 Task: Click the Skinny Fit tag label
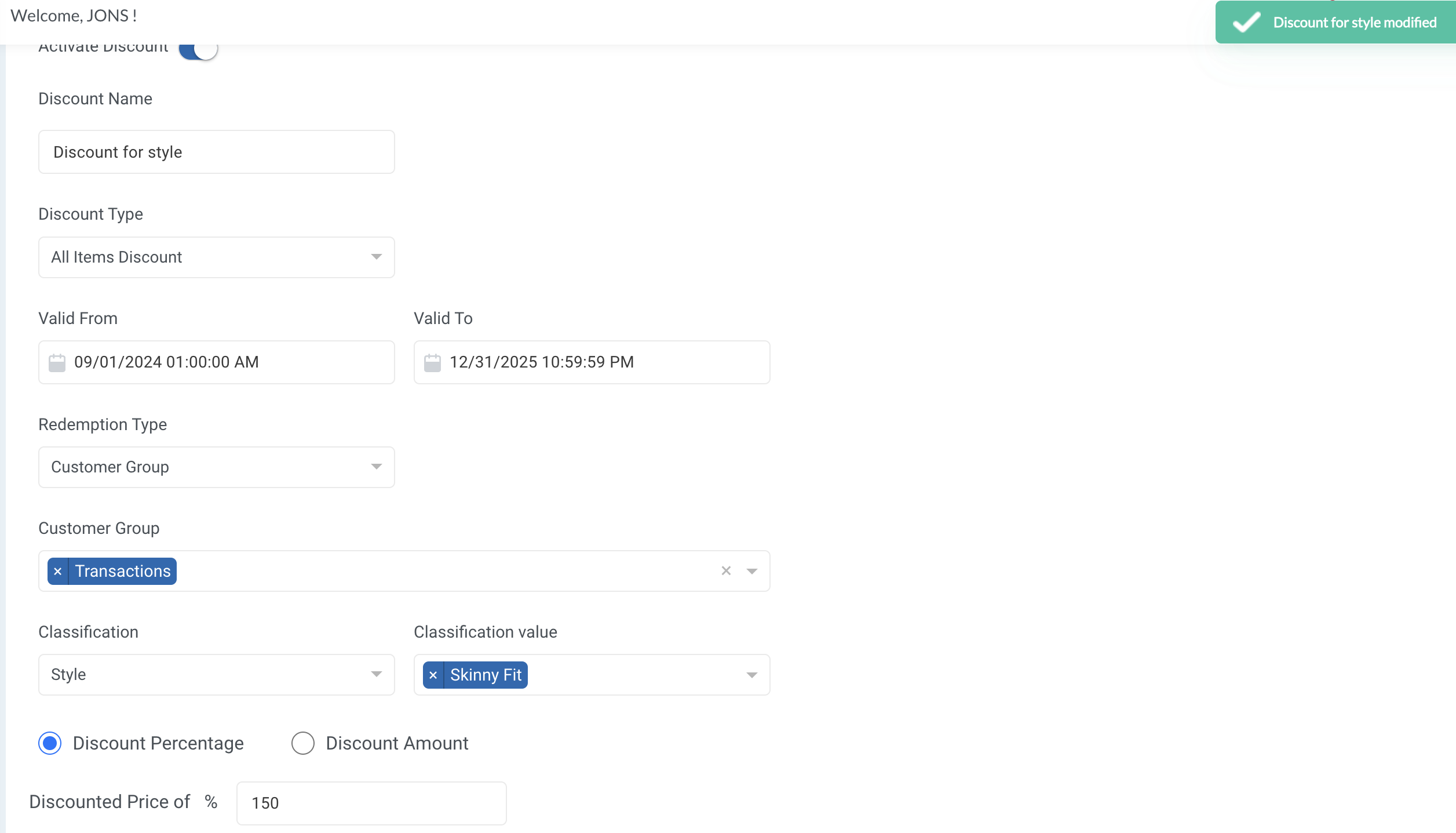[486, 675]
